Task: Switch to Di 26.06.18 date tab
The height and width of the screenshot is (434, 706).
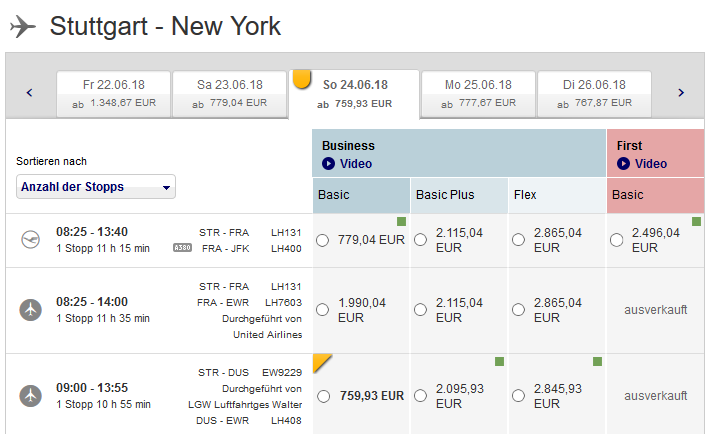Action: pos(594,94)
